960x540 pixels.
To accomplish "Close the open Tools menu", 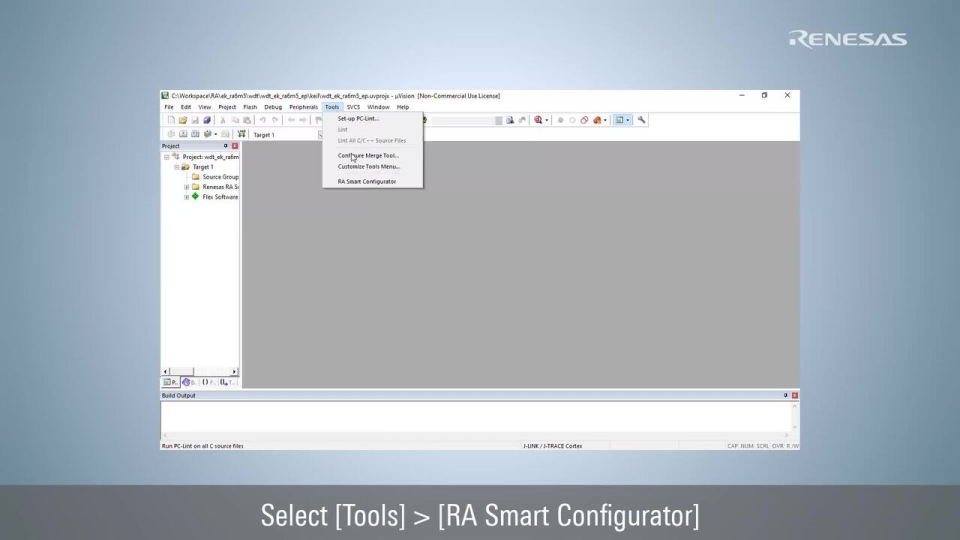I will [332, 107].
